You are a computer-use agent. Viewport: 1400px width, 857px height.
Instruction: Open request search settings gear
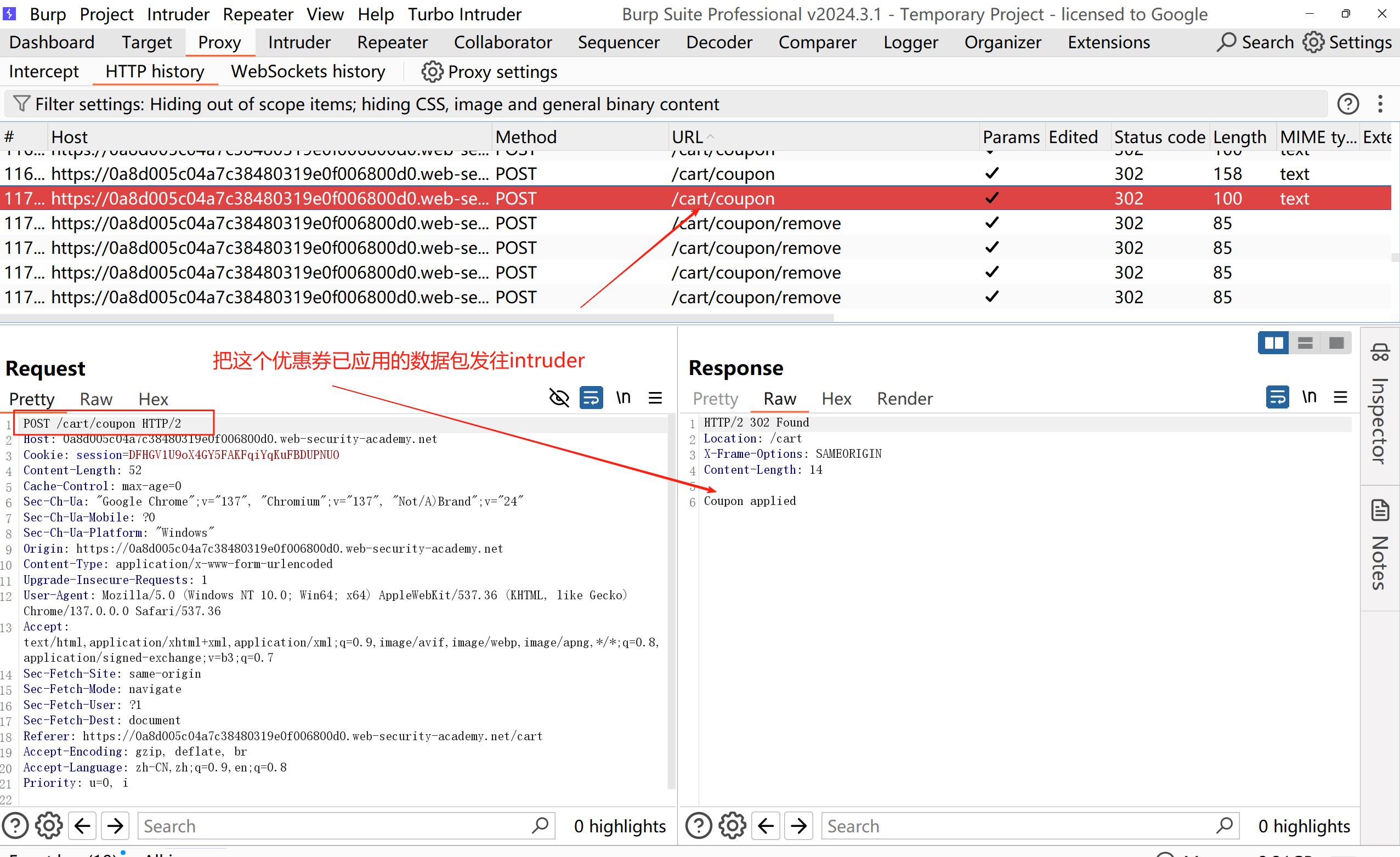49,826
